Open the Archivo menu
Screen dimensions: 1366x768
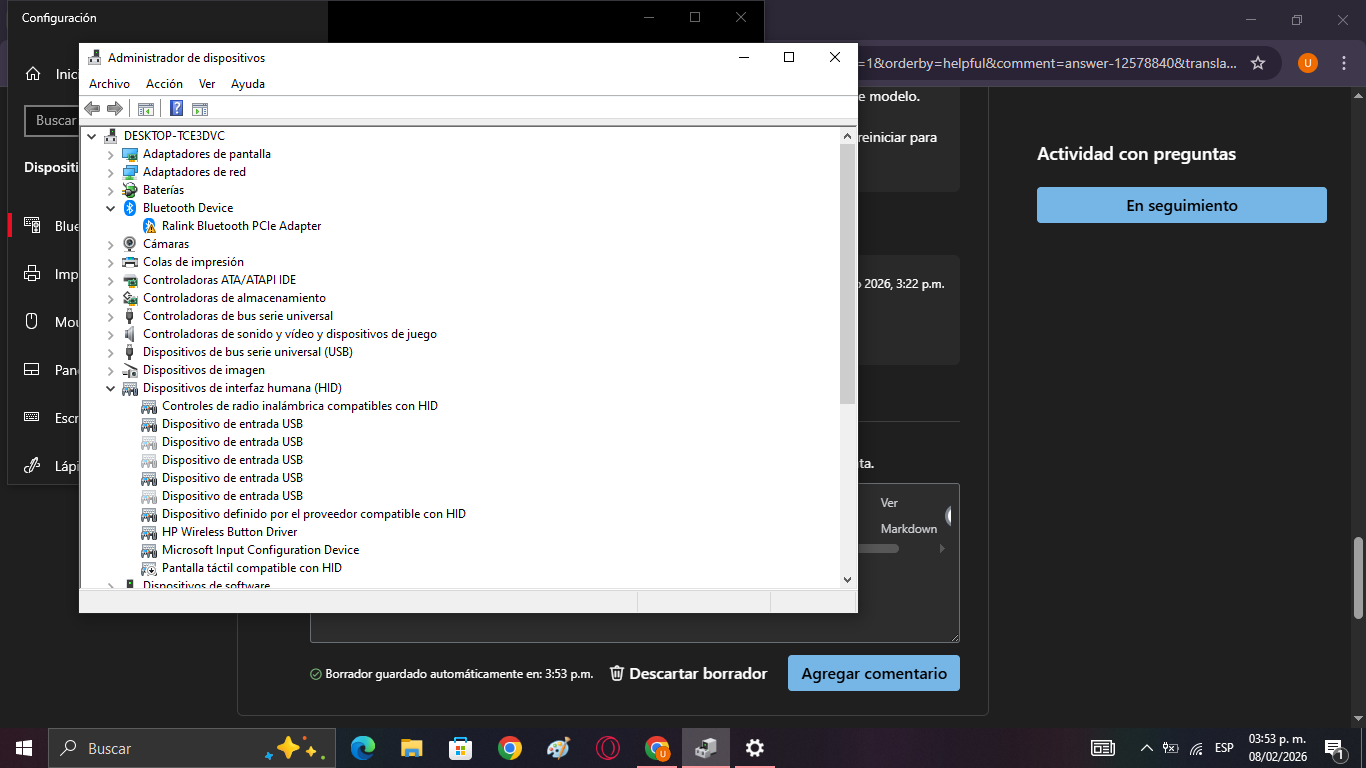[109, 84]
